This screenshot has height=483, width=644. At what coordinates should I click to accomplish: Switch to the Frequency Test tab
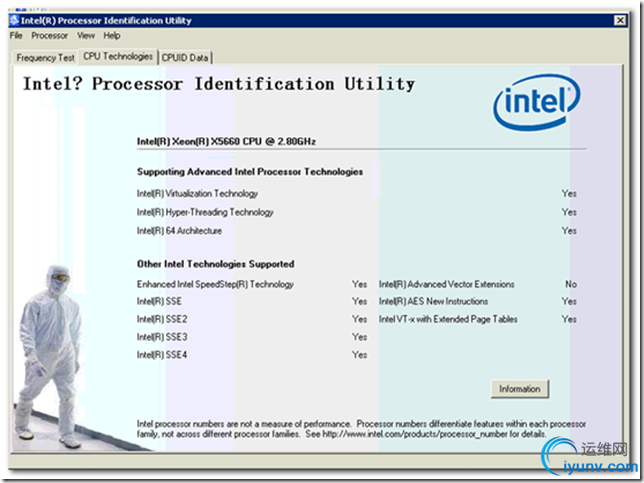point(45,58)
